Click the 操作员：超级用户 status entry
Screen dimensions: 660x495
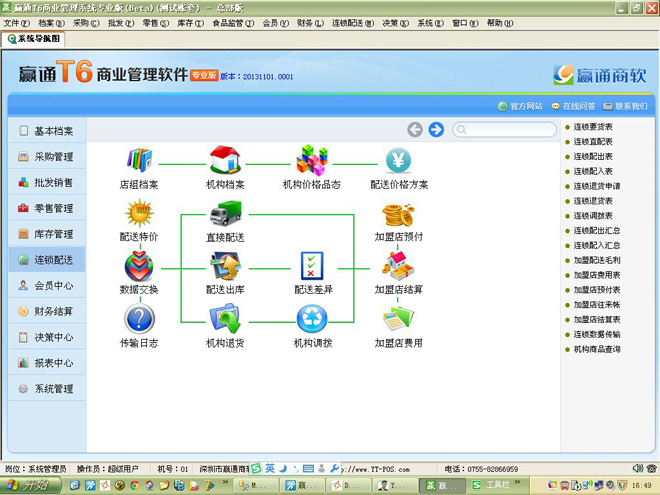(x=107, y=468)
